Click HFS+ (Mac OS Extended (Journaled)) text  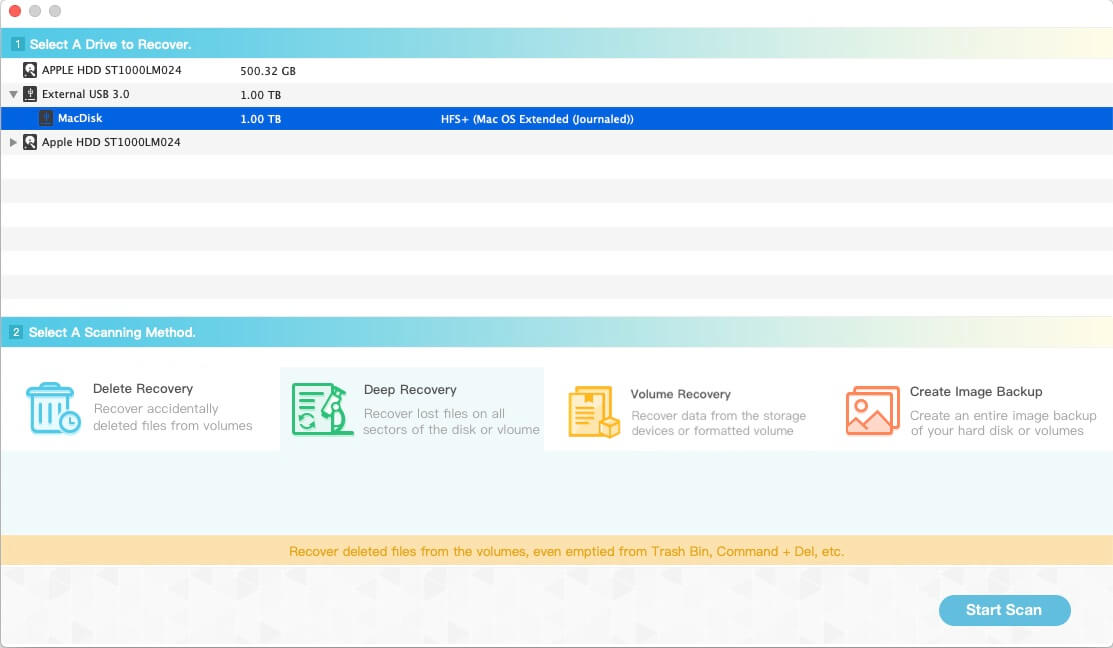537,119
